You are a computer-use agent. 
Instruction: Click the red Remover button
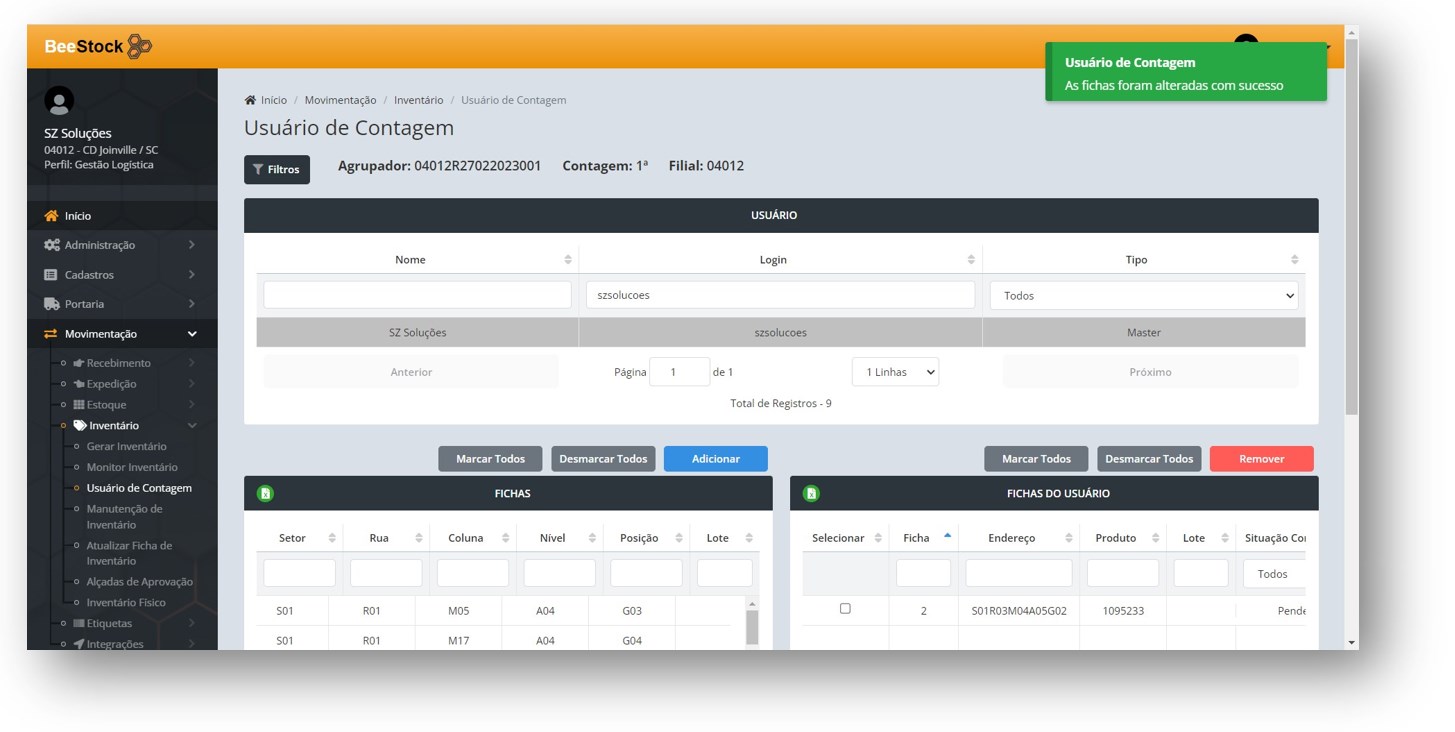click(1261, 459)
